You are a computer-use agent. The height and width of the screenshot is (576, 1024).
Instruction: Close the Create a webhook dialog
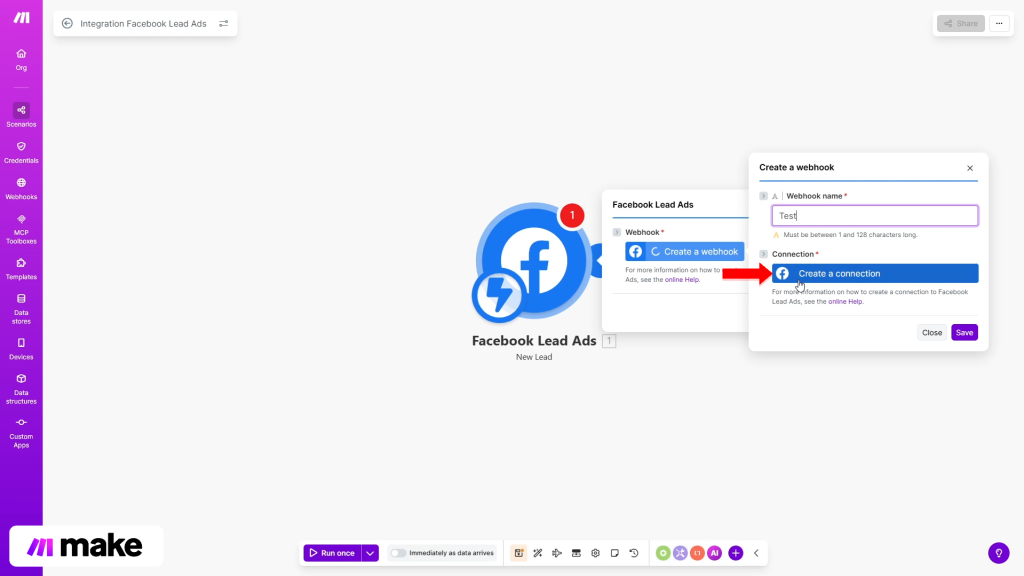click(970, 168)
